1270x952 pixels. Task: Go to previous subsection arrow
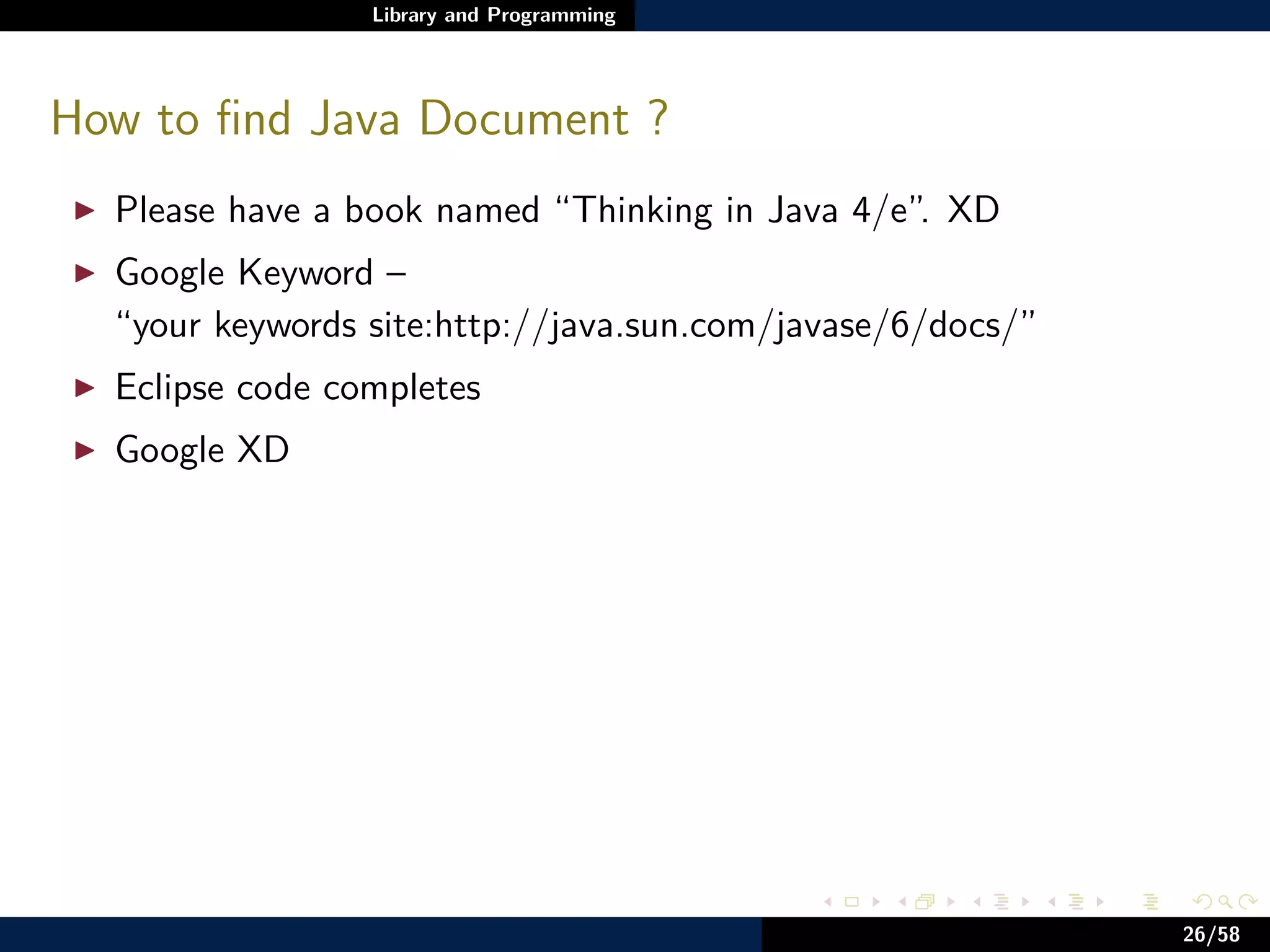click(977, 902)
